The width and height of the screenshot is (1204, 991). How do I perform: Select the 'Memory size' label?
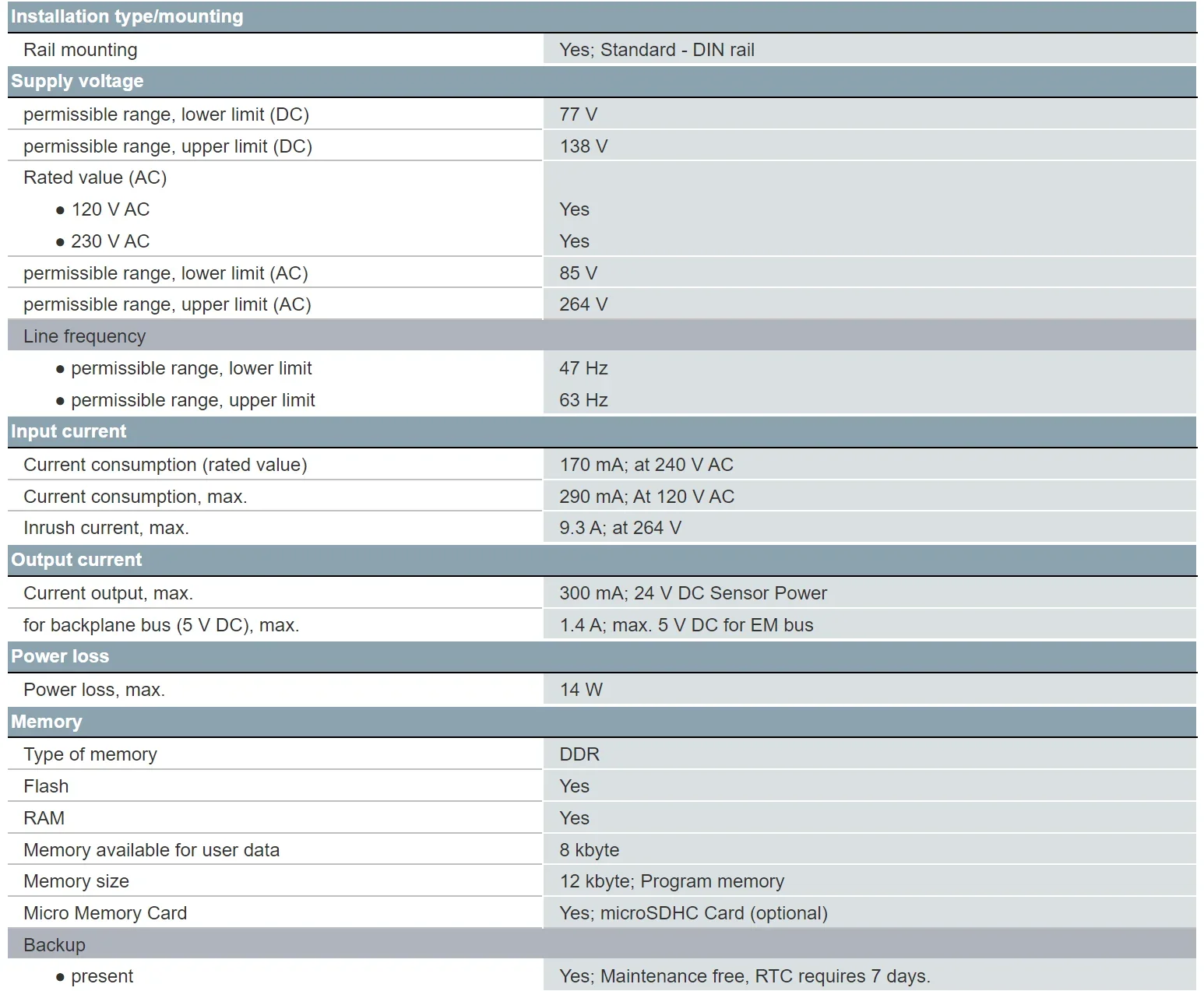(x=76, y=881)
